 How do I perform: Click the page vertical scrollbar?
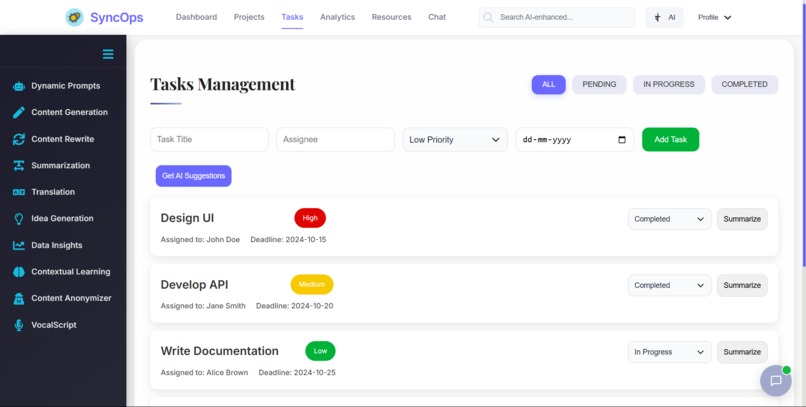pos(803,134)
